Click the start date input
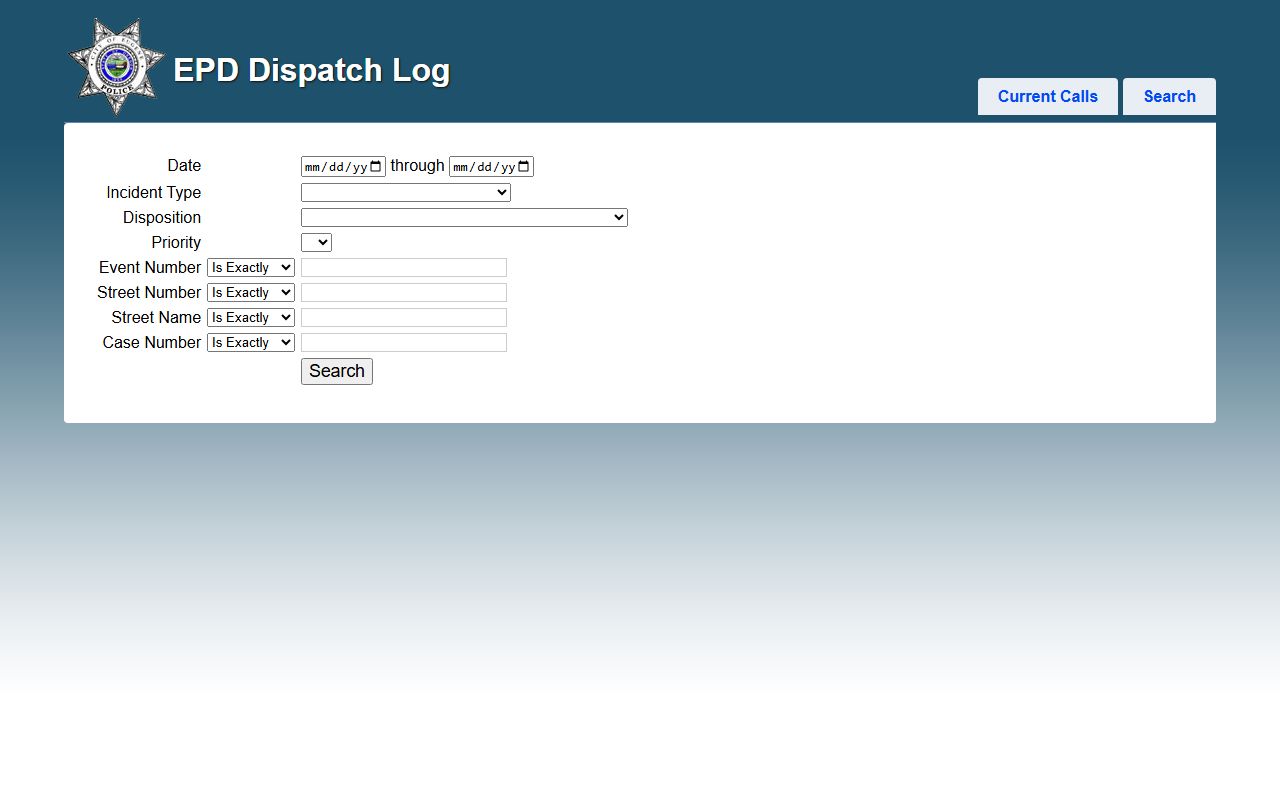 tap(343, 167)
